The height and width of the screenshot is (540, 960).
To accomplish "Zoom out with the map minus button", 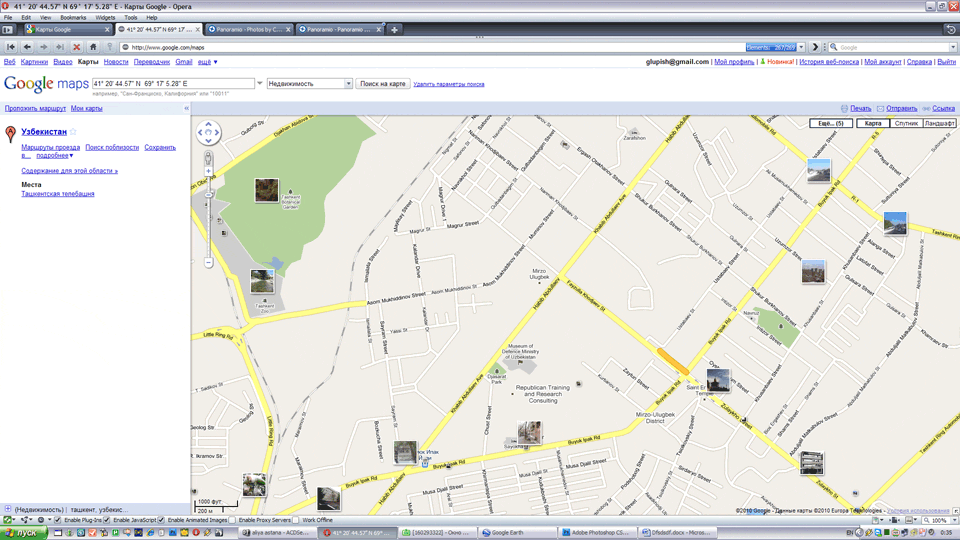I will 208,263.
